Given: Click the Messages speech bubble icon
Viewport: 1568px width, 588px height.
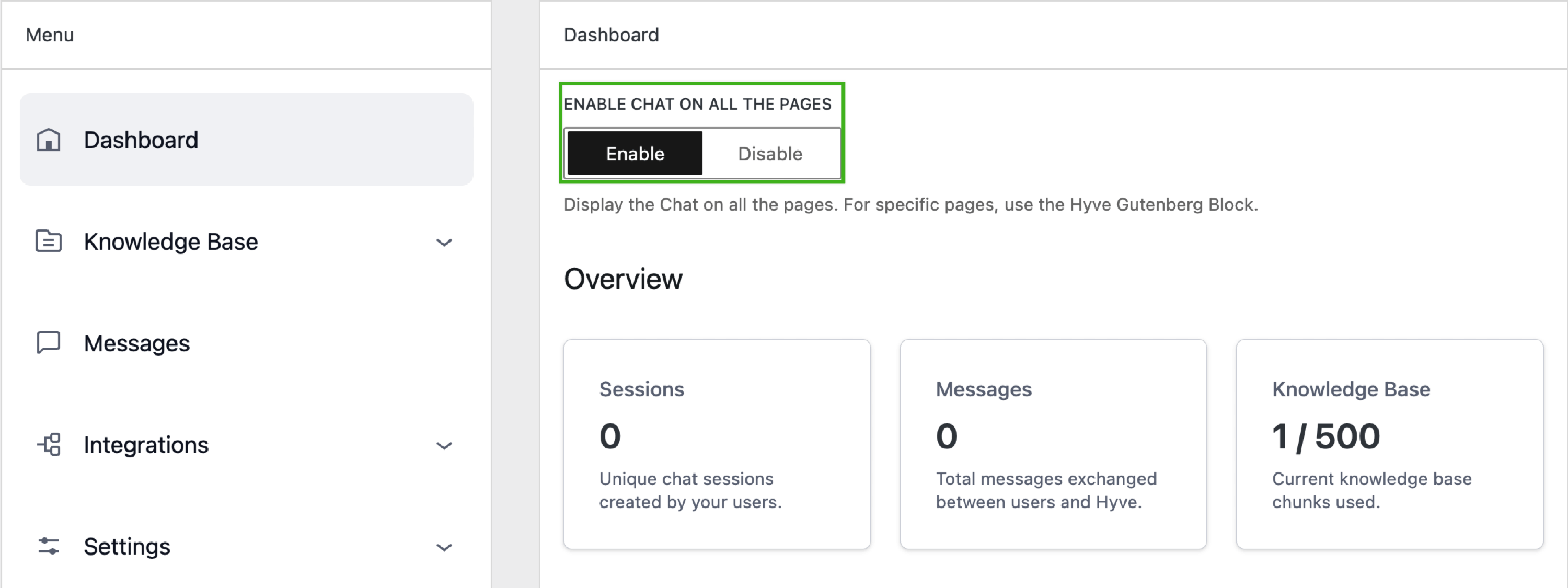Looking at the screenshot, I should [49, 343].
